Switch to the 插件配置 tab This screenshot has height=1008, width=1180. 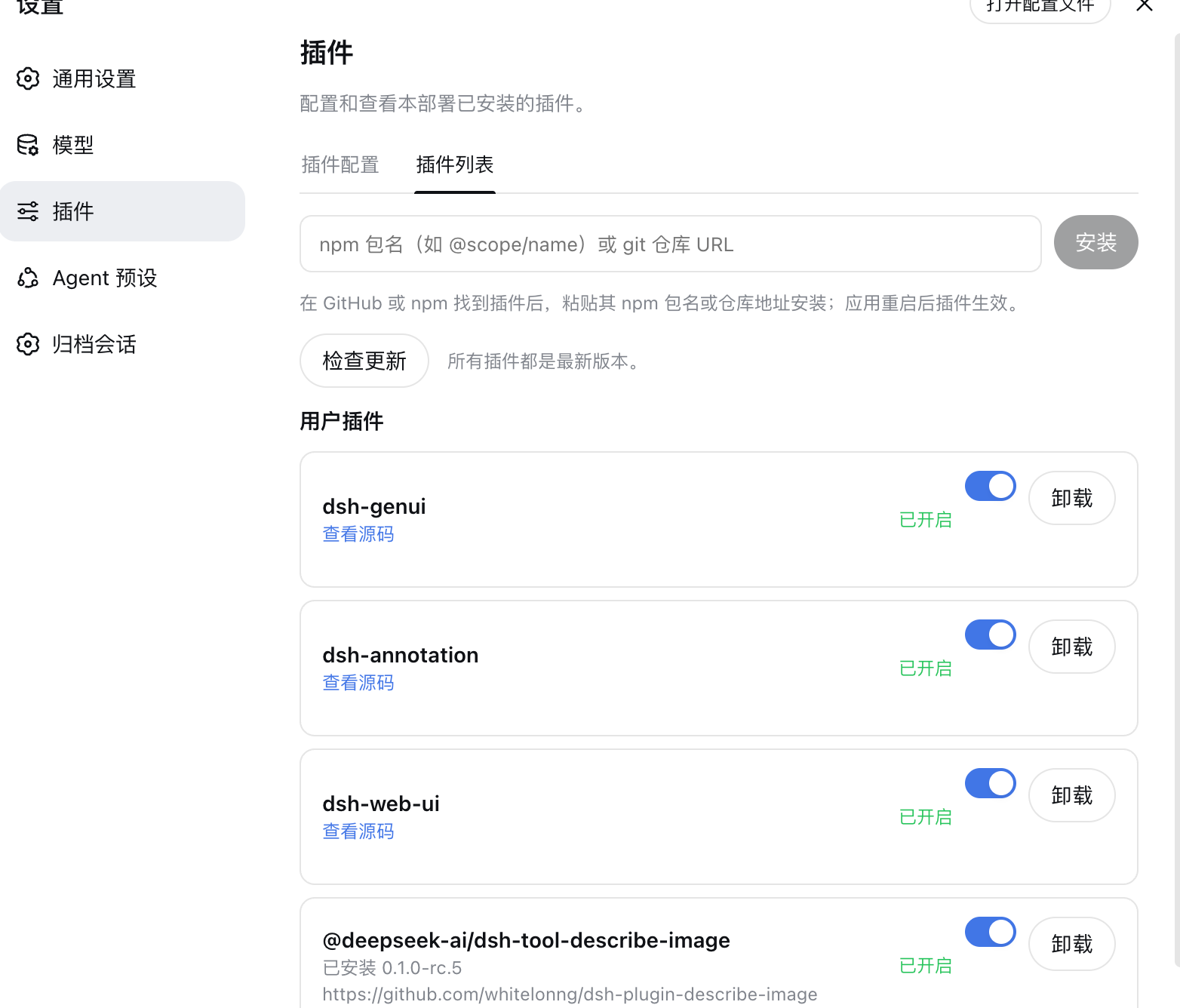(x=340, y=164)
